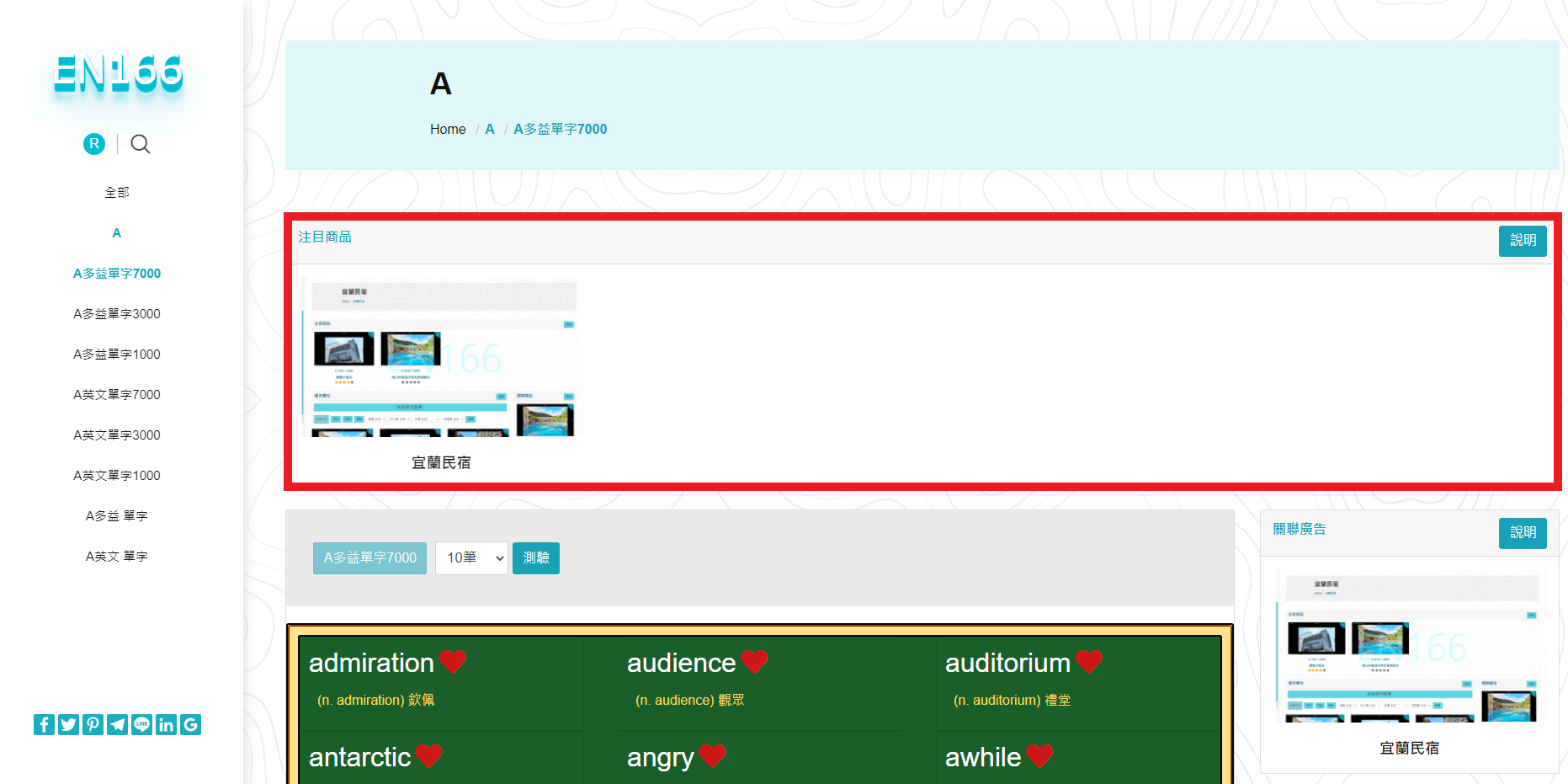This screenshot has height=784, width=1568.
Task: Go to Home in breadcrumb
Action: pos(448,129)
